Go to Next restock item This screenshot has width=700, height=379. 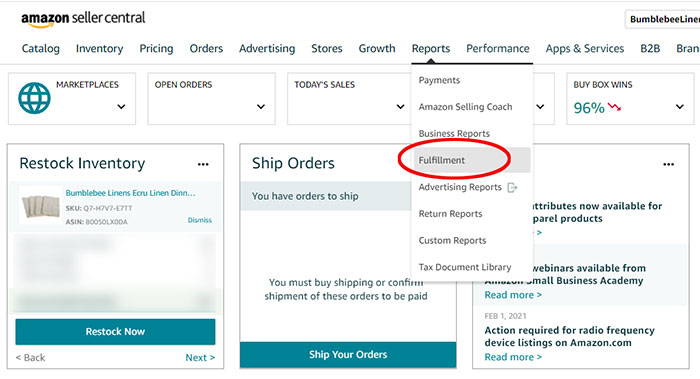(x=200, y=358)
